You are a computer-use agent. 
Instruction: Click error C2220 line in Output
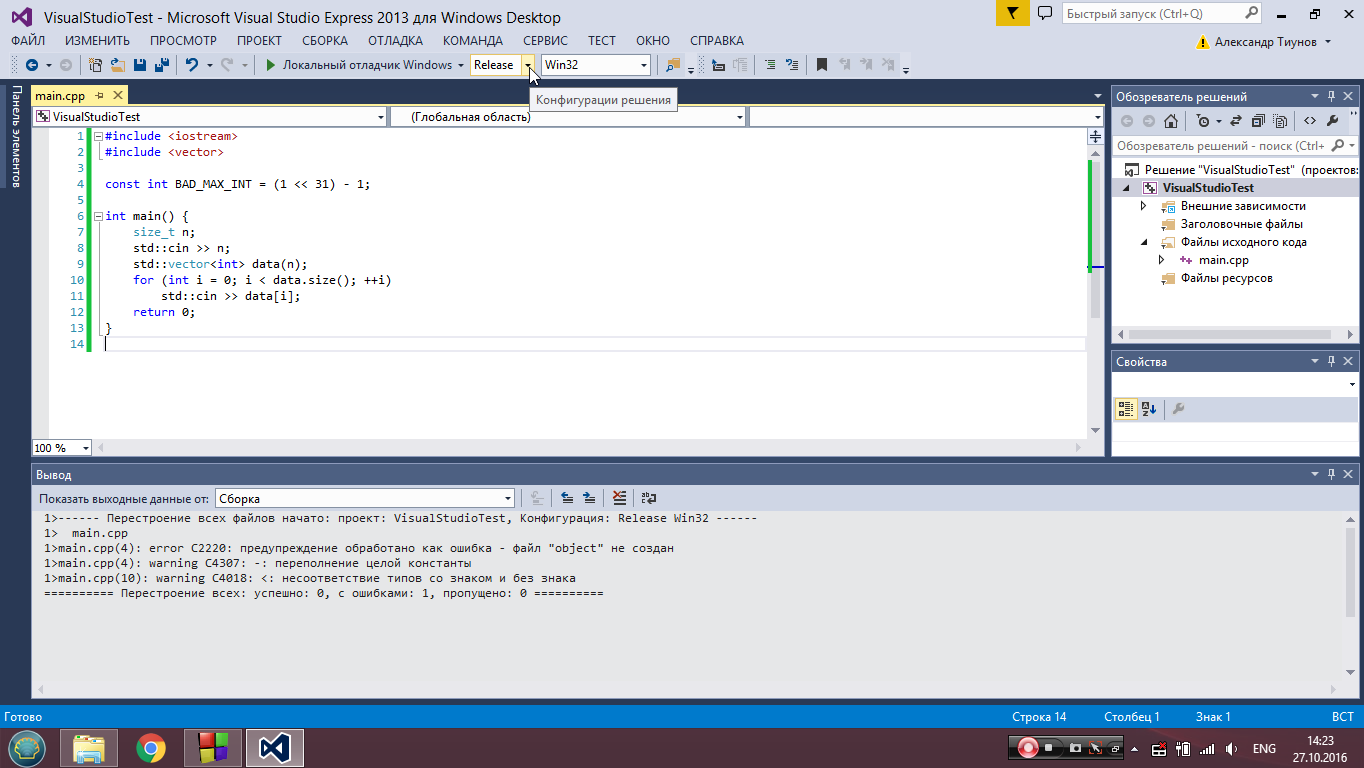[360, 548]
